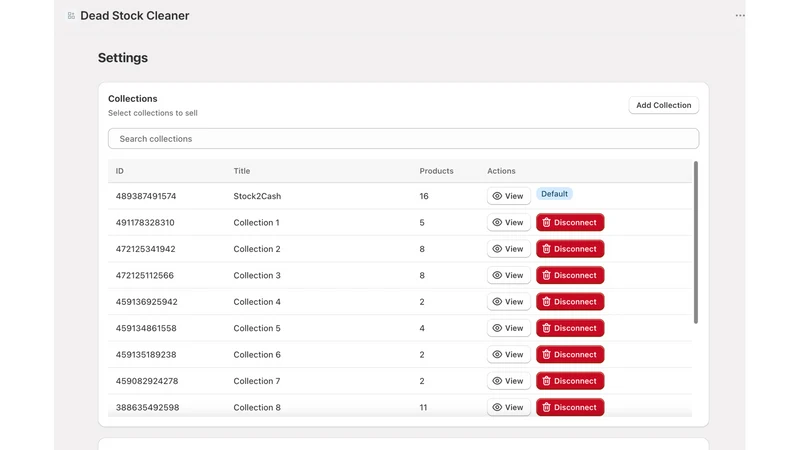This screenshot has height=450, width=800.
Task: Disconnect Collection 6
Action: [570, 355]
